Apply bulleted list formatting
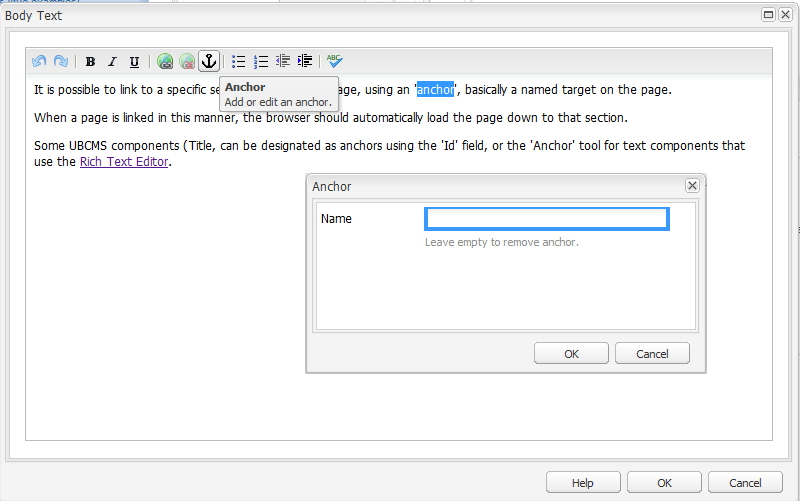Screen dimensions: 800x501 point(239,62)
